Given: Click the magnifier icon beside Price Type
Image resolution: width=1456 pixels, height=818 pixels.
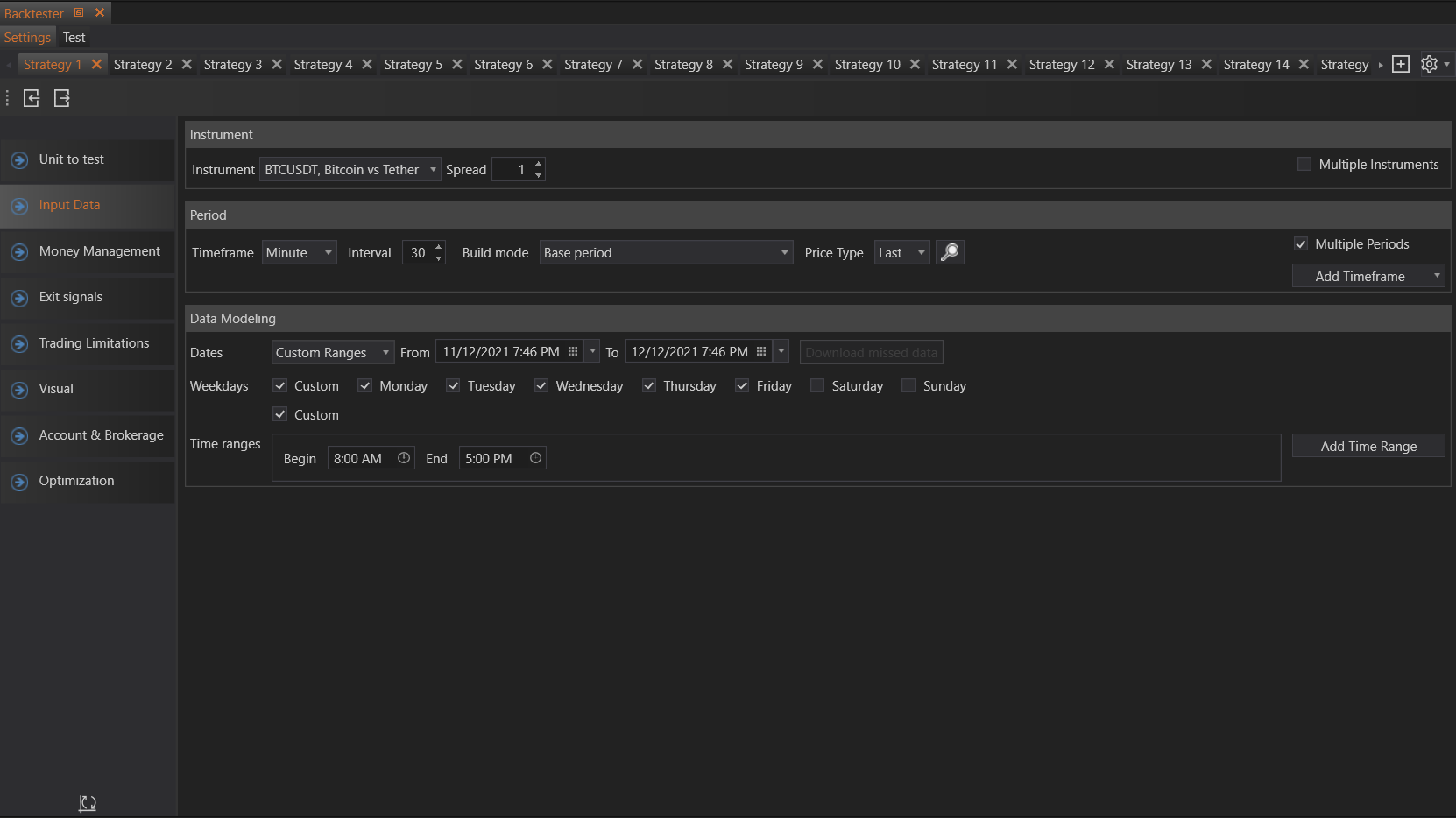Looking at the screenshot, I should 950,252.
